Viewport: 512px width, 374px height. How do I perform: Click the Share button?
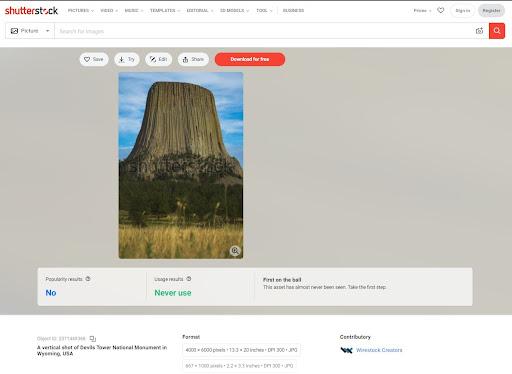tap(193, 59)
